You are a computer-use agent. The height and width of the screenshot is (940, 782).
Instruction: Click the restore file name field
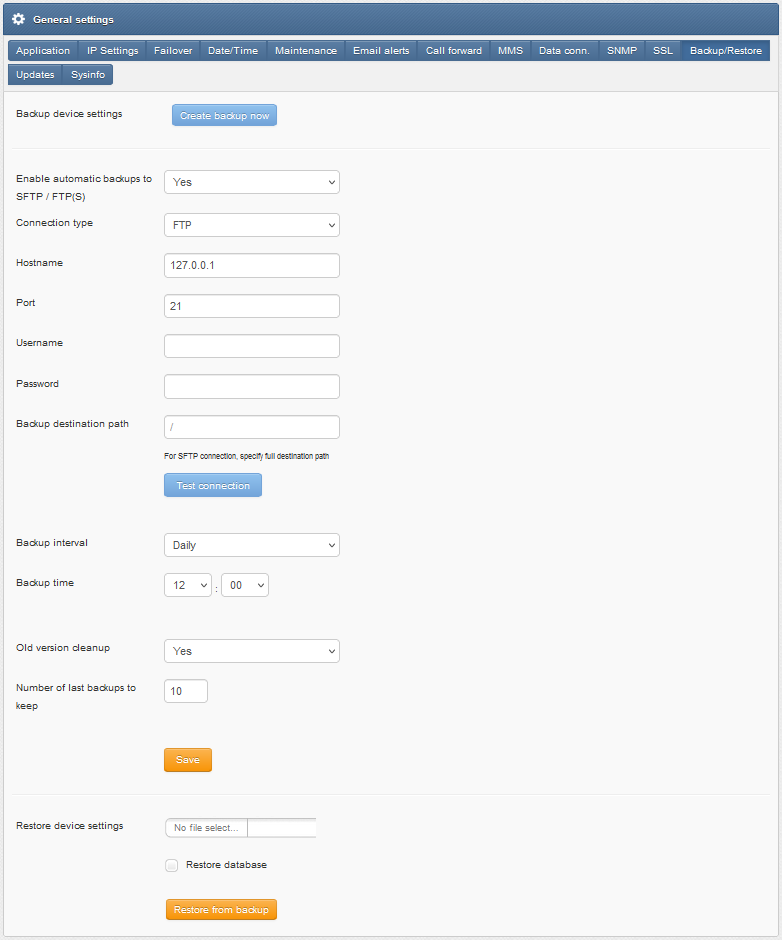tap(282, 828)
